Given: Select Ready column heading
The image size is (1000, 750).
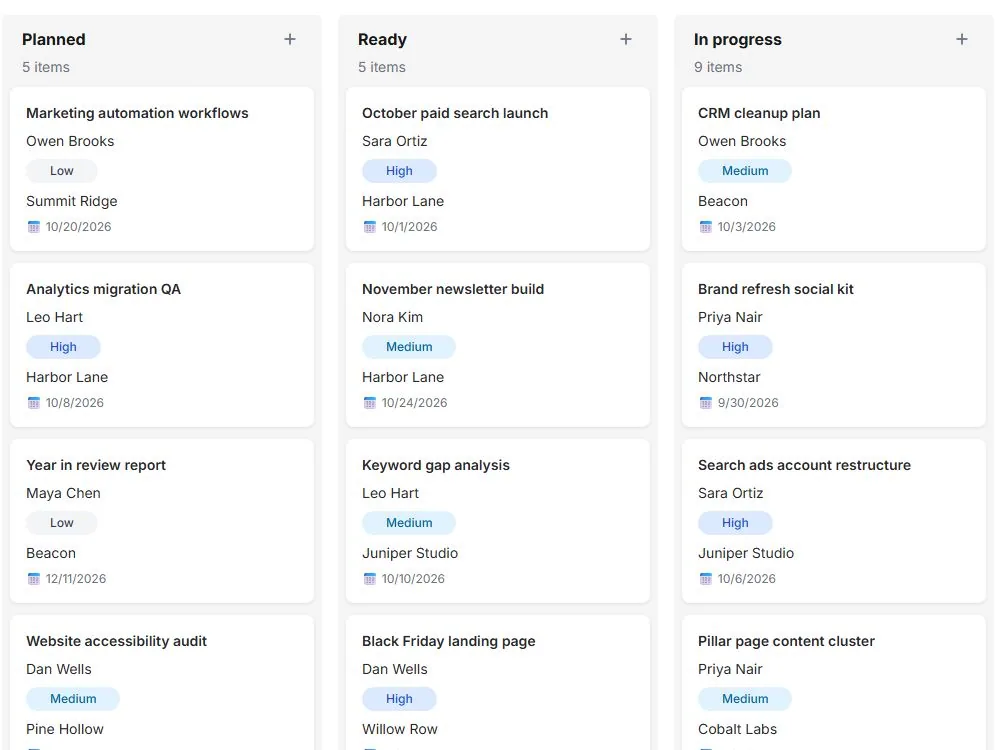Looking at the screenshot, I should click(382, 40).
